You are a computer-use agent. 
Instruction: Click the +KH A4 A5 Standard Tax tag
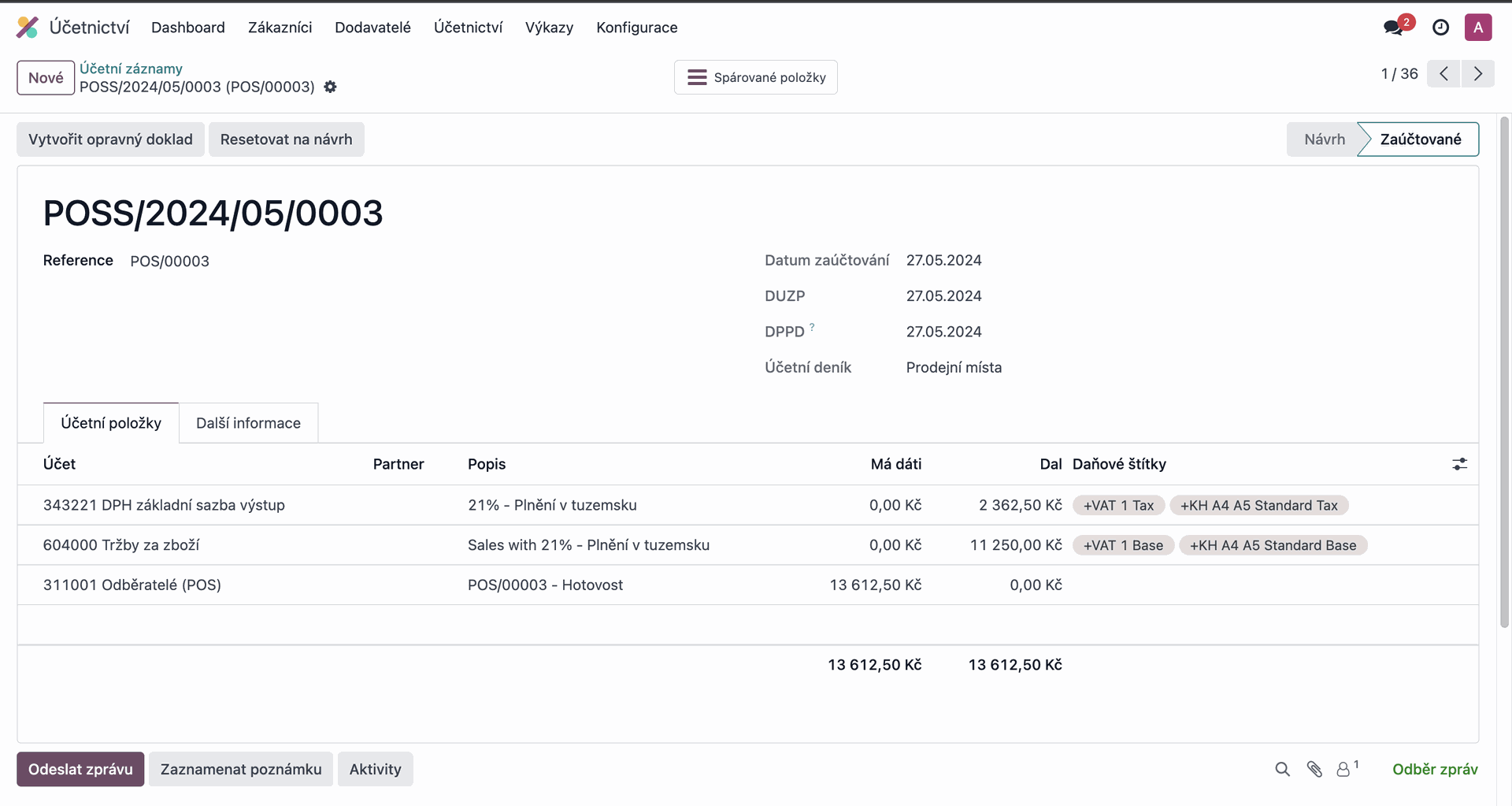click(1259, 506)
